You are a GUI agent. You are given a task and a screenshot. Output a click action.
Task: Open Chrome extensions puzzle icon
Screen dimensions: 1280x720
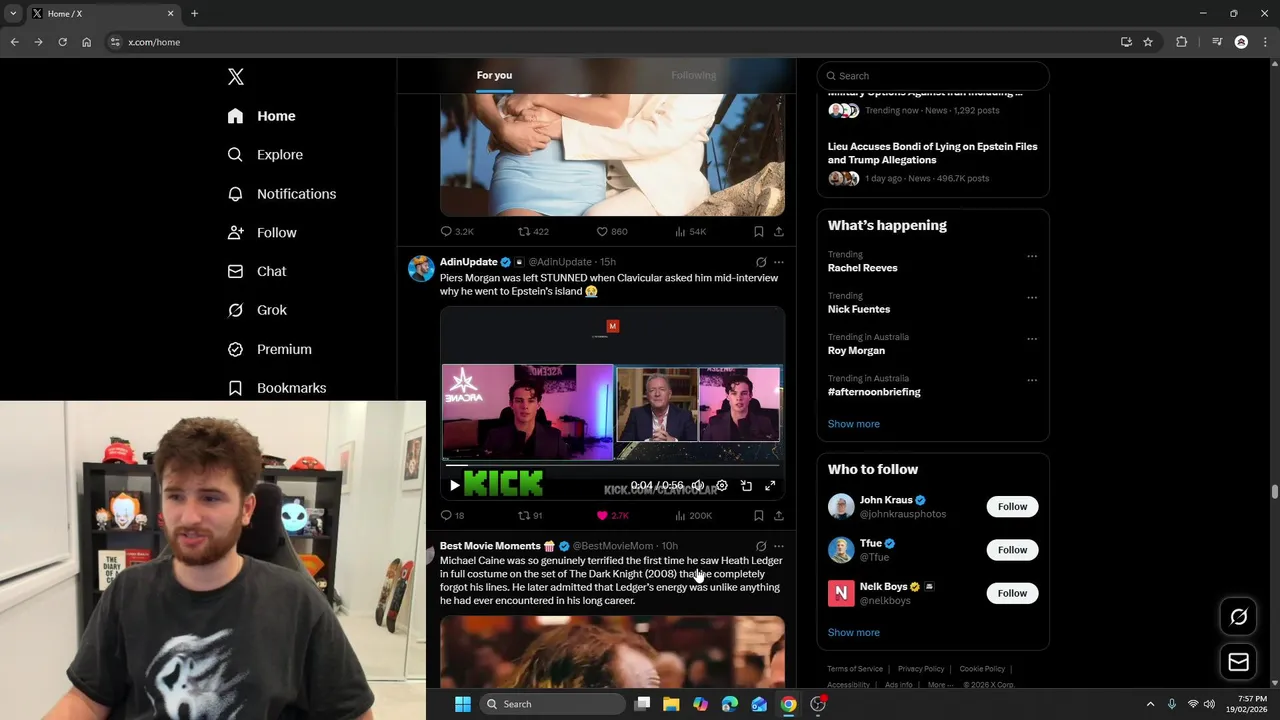coord(1181,42)
